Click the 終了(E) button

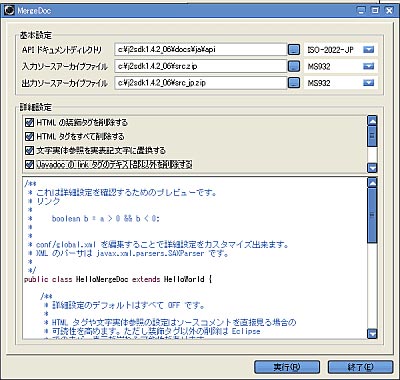360,367
